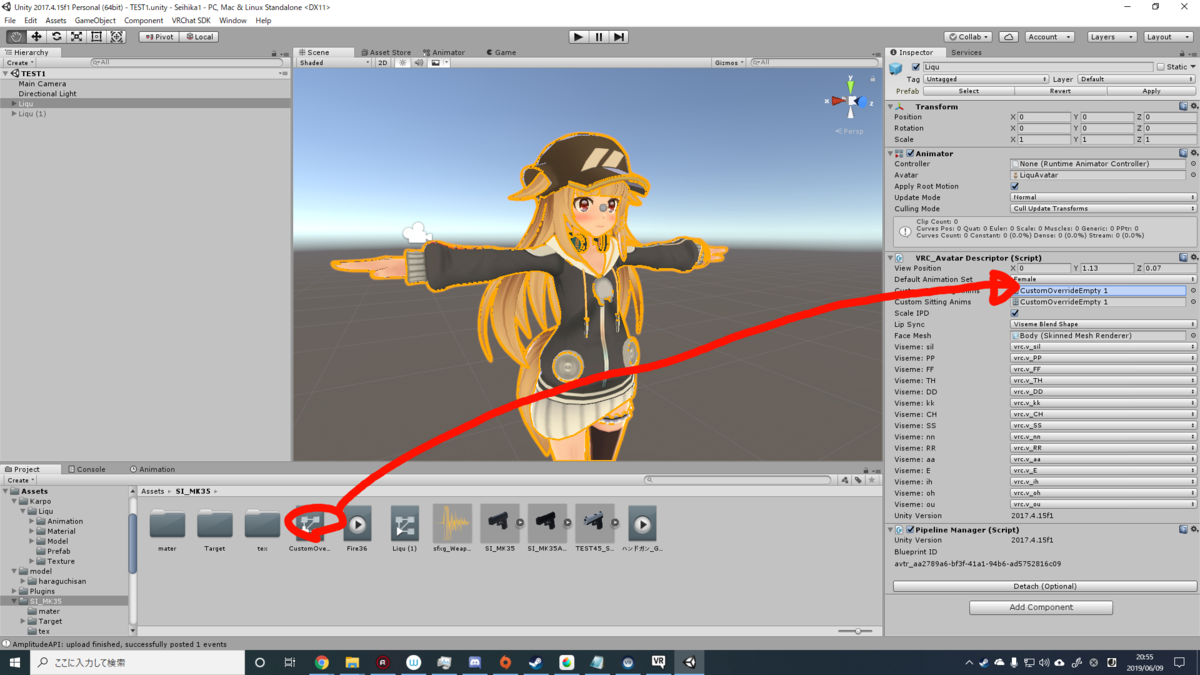Toggle the Apply Root Motion checkbox
This screenshot has width=1200, height=675.
pos(1015,187)
